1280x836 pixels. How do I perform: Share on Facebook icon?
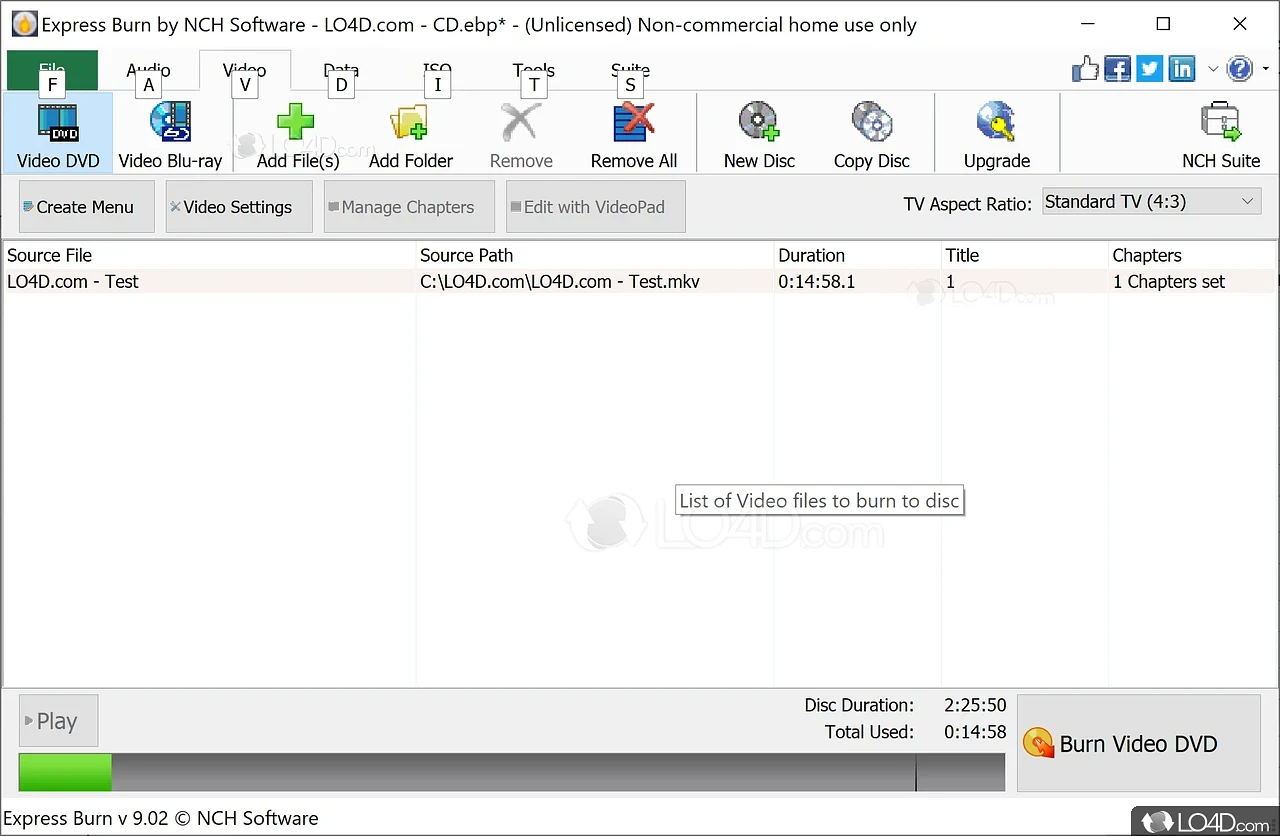1117,69
